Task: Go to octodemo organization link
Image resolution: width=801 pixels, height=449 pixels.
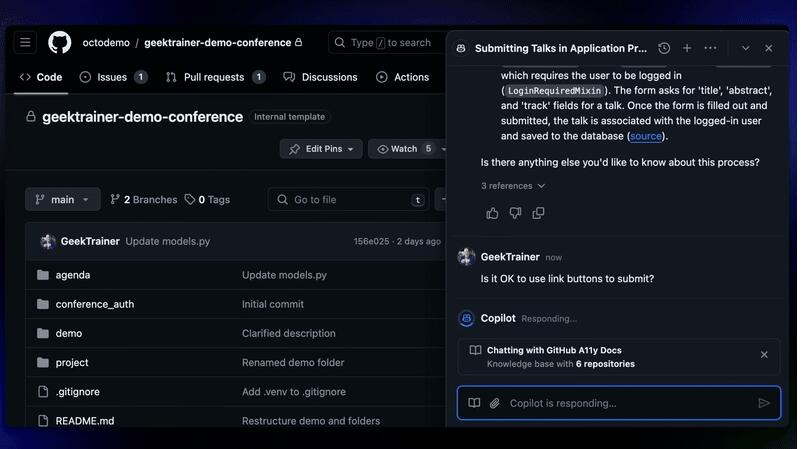Action: [x=106, y=42]
